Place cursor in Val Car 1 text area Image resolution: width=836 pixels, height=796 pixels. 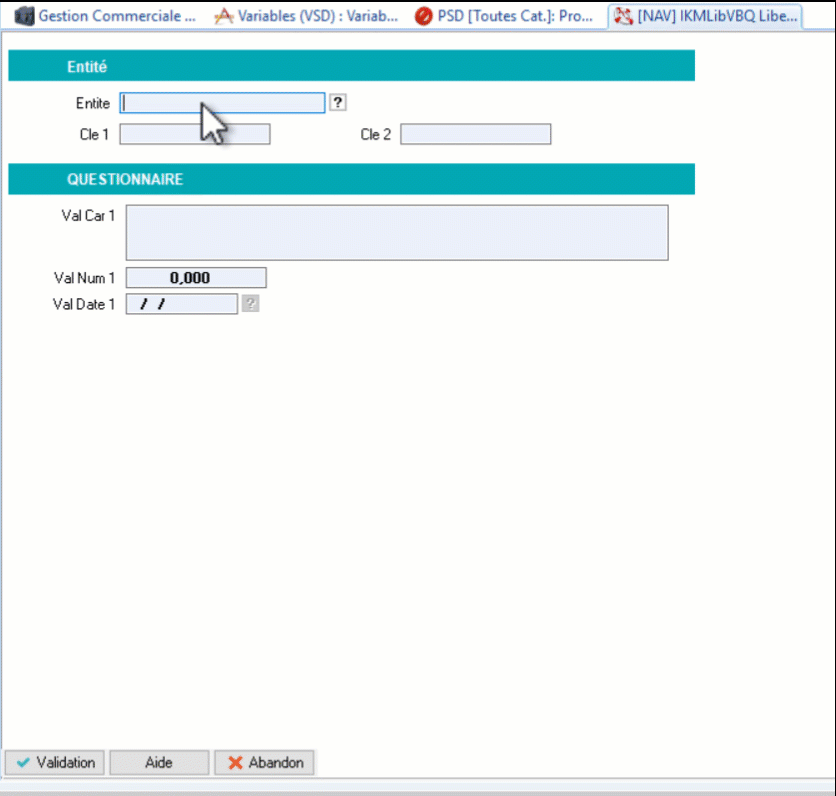click(396, 233)
